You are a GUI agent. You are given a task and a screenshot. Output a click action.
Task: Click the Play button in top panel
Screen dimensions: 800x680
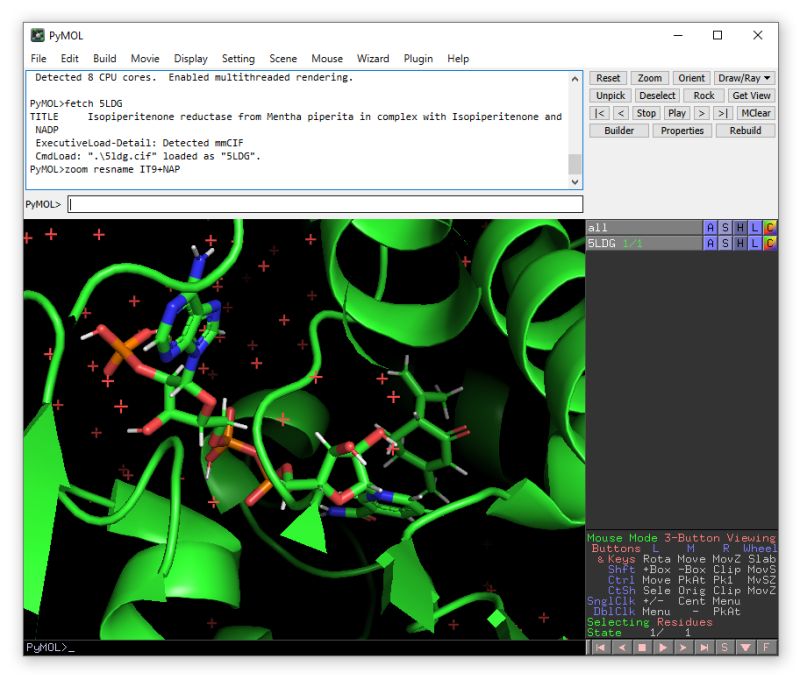click(677, 113)
